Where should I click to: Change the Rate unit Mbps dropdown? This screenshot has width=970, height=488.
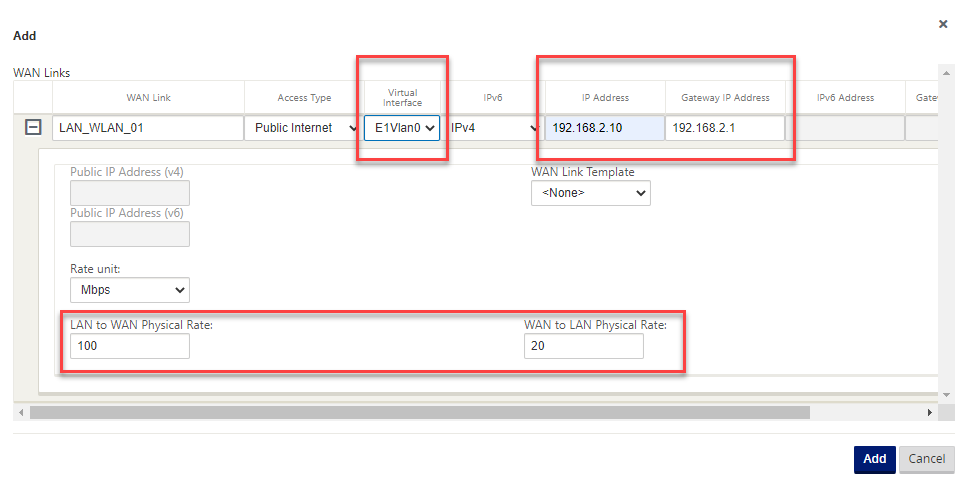point(129,290)
